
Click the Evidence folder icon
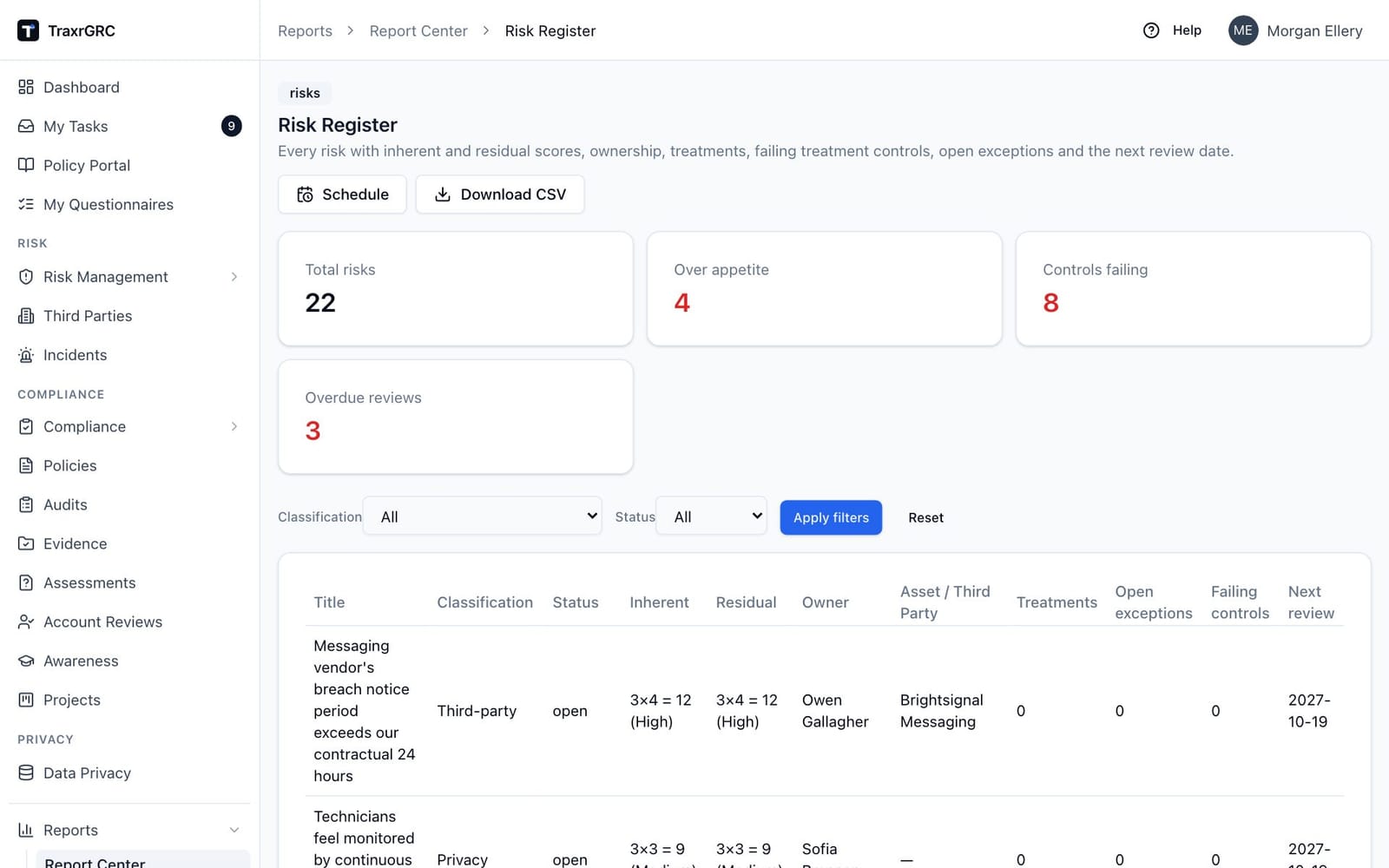pyautogui.click(x=26, y=543)
